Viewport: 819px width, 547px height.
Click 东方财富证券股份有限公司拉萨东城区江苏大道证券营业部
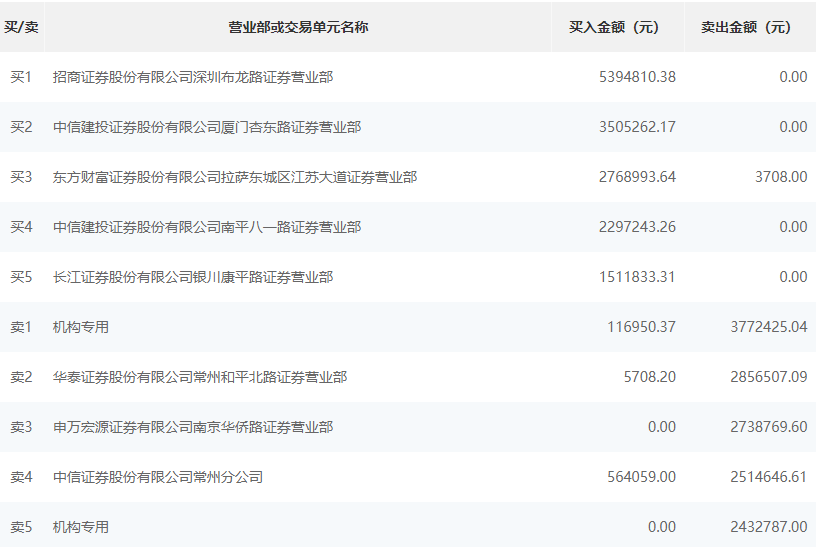235,177
